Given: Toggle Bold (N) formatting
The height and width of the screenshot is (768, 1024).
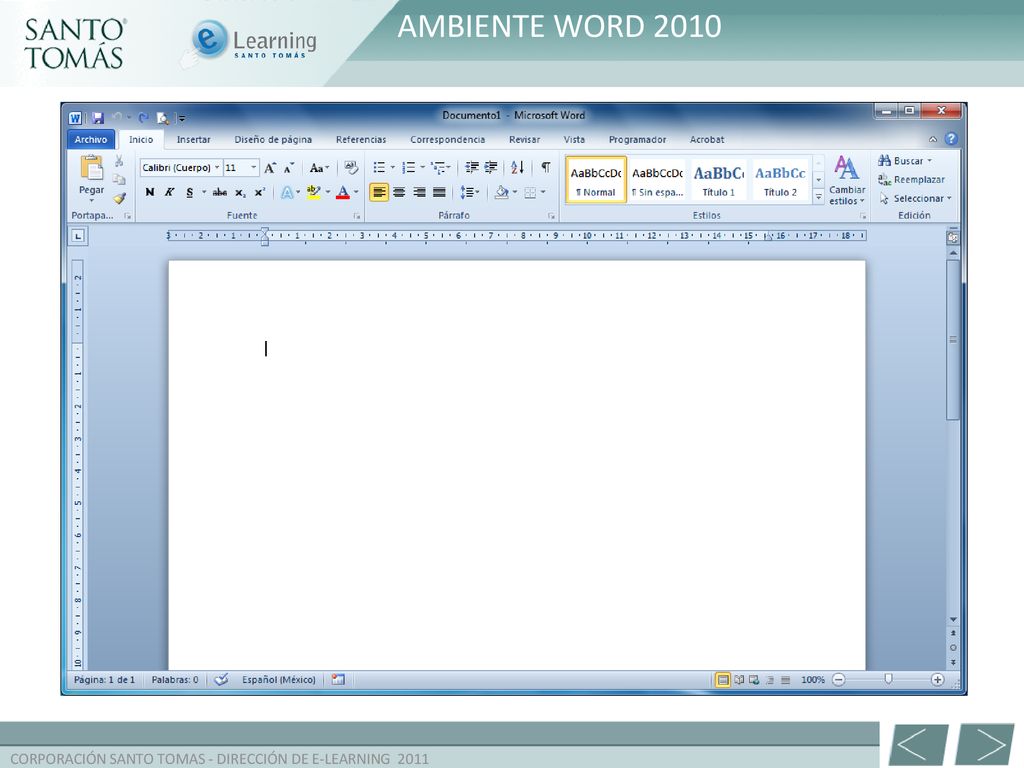Looking at the screenshot, I should [150, 192].
